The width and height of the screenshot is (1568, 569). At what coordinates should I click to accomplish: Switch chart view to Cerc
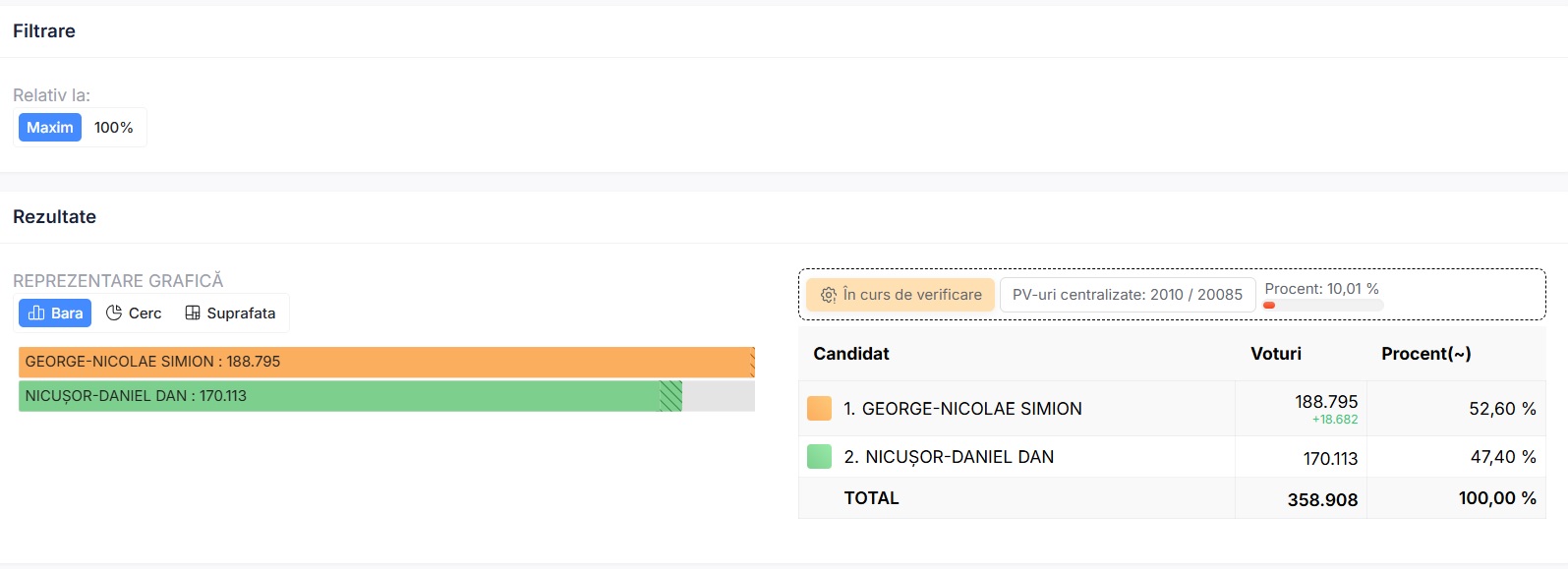click(134, 313)
